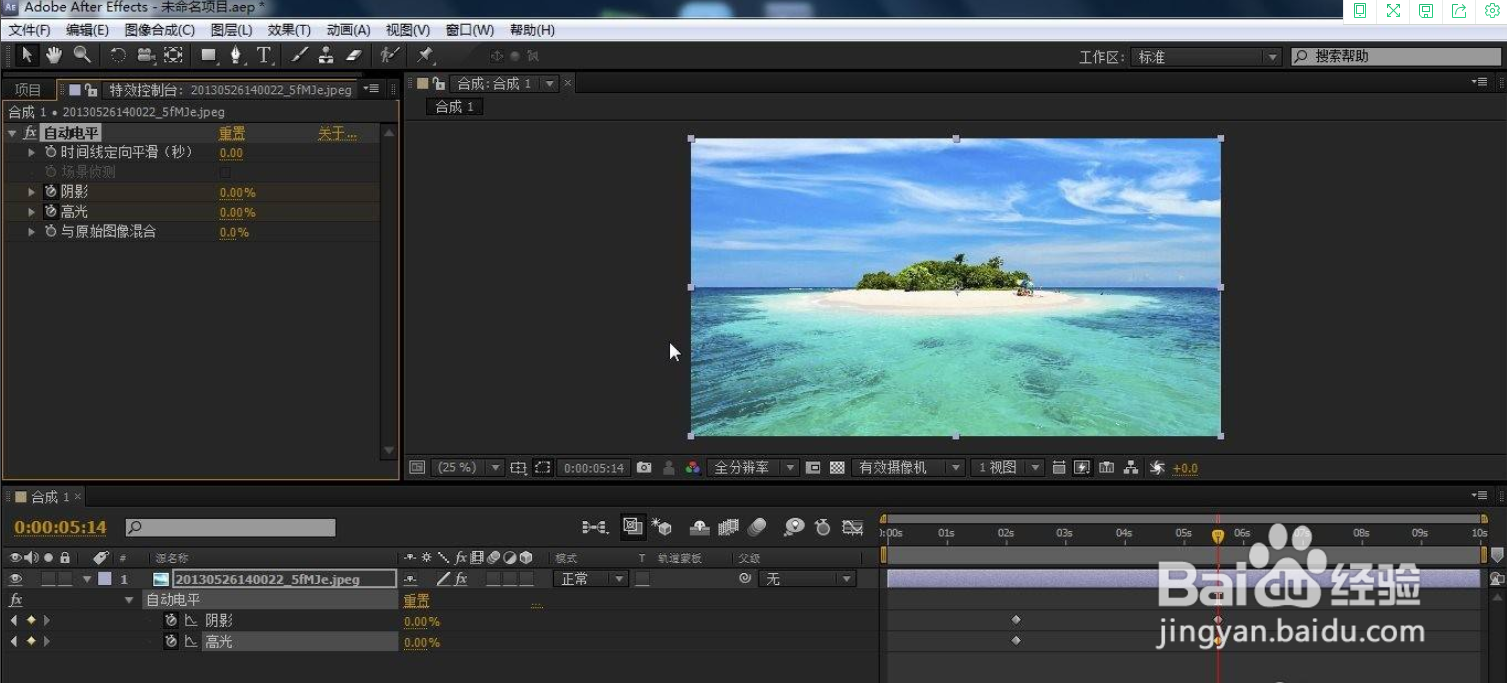Open the 全分辨率 resolution dropdown

tap(753, 468)
